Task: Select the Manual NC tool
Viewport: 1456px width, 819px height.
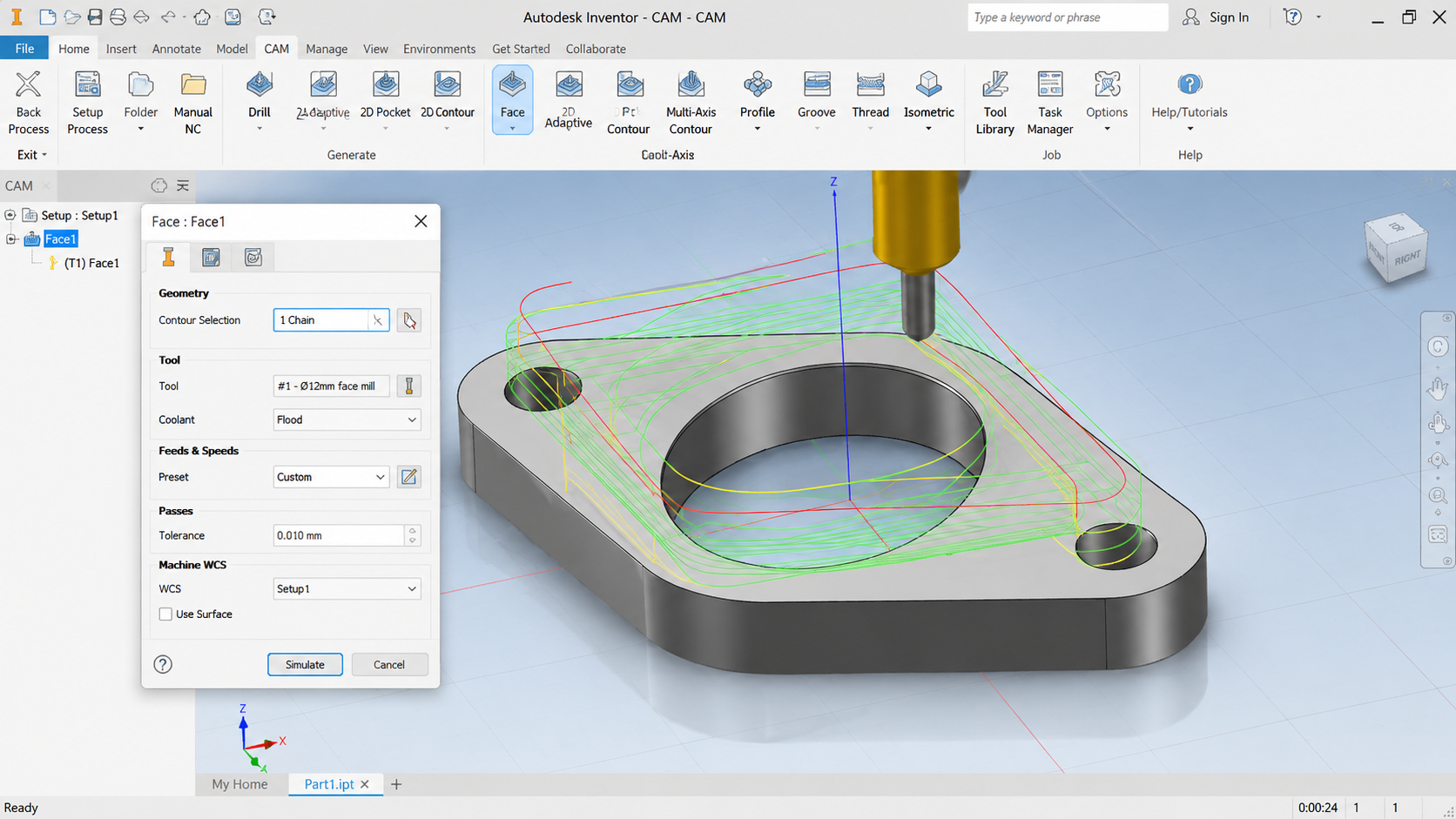Action: pos(192,102)
